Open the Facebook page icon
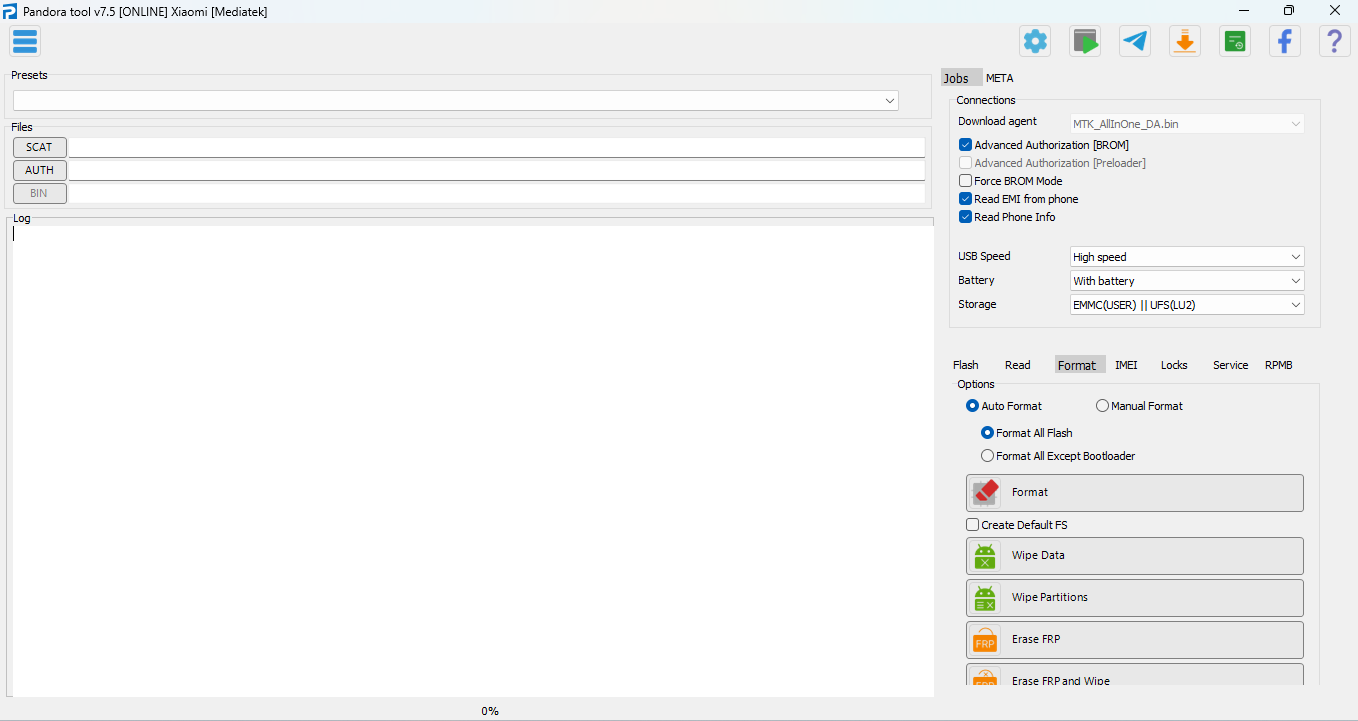This screenshot has height=721, width=1358. (x=1285, y=41)
